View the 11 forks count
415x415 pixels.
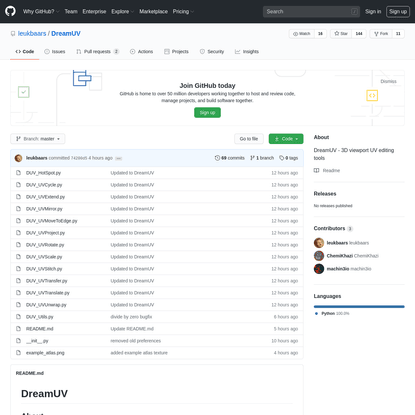[398, 34]
